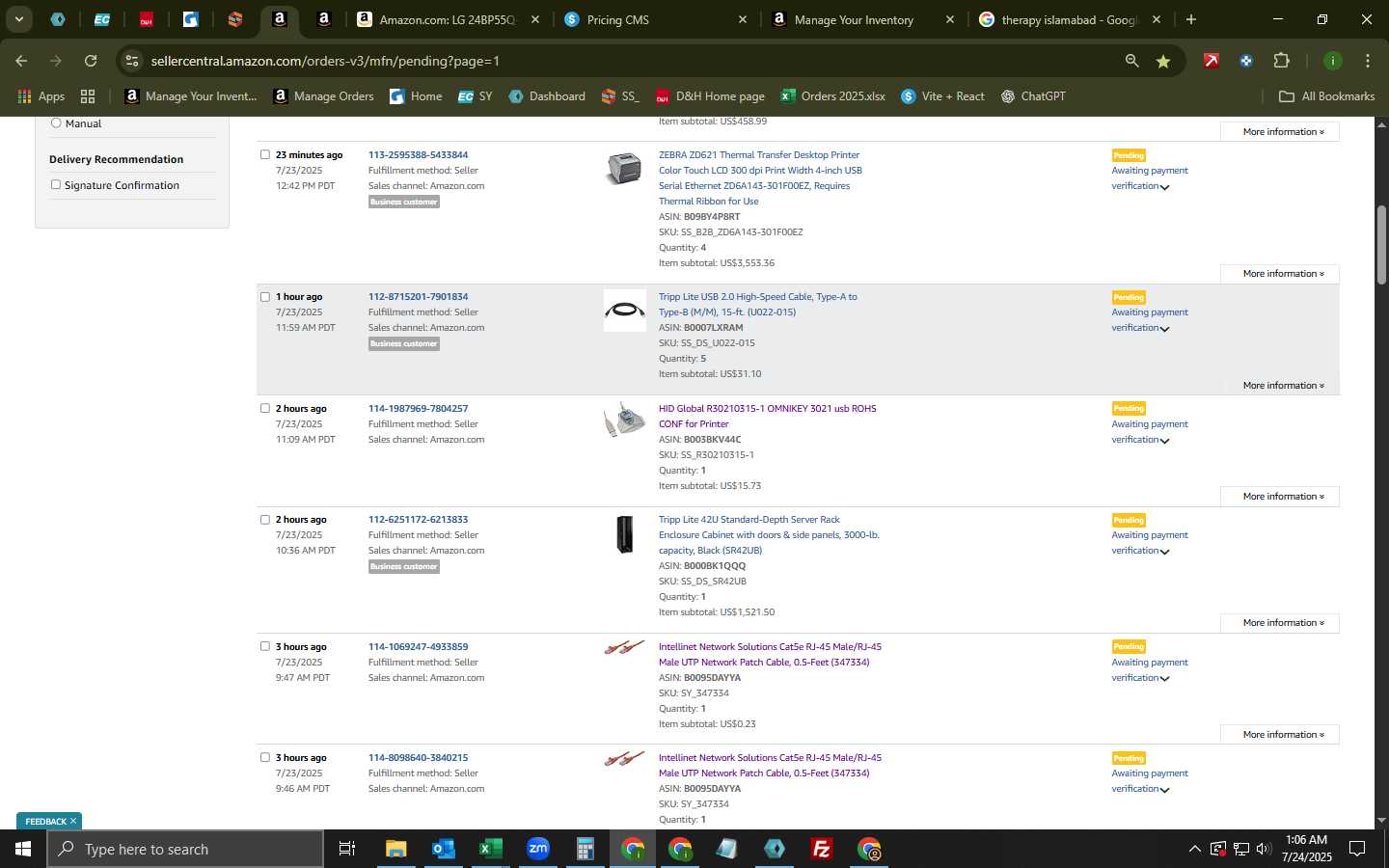Open the browser zoom magnifier icon

pyautogui.click(x=1132, y=61)
